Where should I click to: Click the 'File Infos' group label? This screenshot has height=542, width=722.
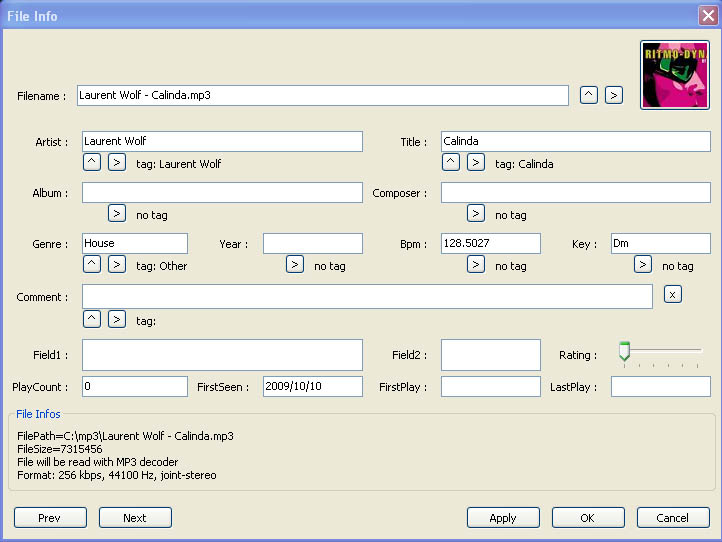point(38,414)
